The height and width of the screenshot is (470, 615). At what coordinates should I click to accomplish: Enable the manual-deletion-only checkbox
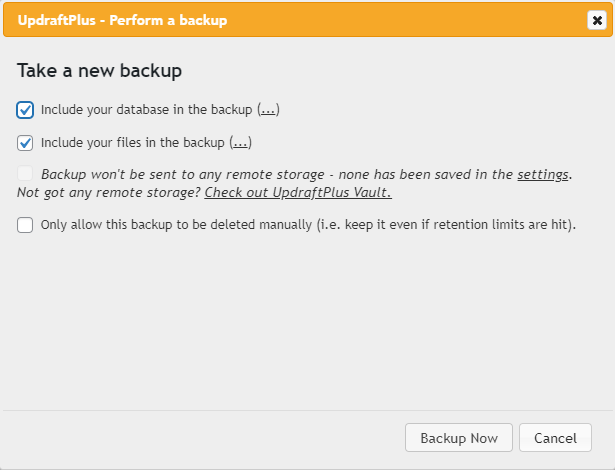click(x=26, y=225)
